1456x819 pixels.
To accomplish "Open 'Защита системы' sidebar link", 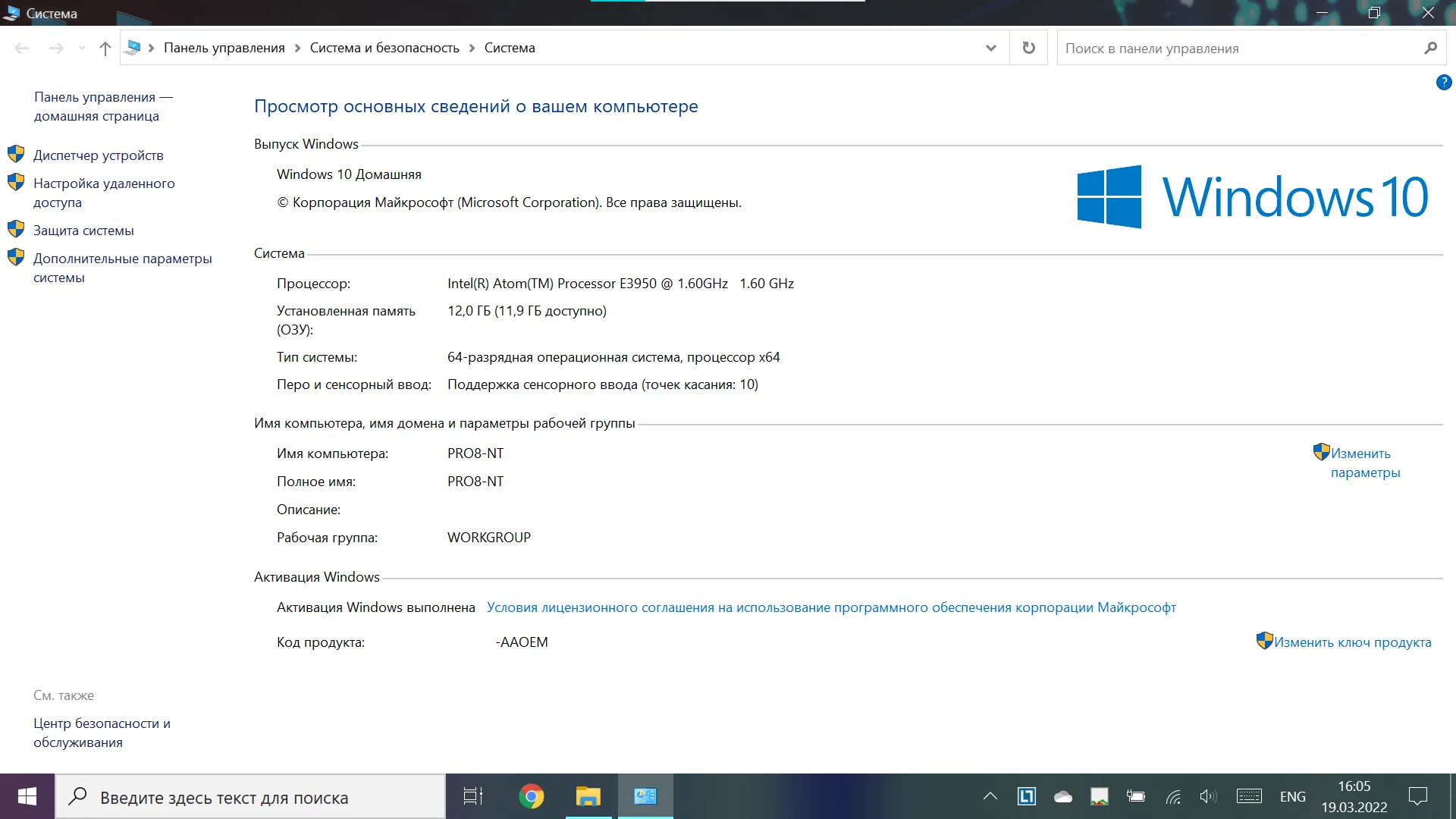I will click(83, 231).
